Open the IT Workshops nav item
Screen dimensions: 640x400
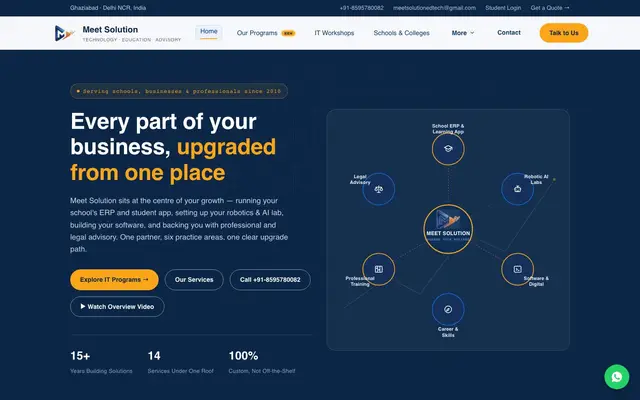(334, 33)
